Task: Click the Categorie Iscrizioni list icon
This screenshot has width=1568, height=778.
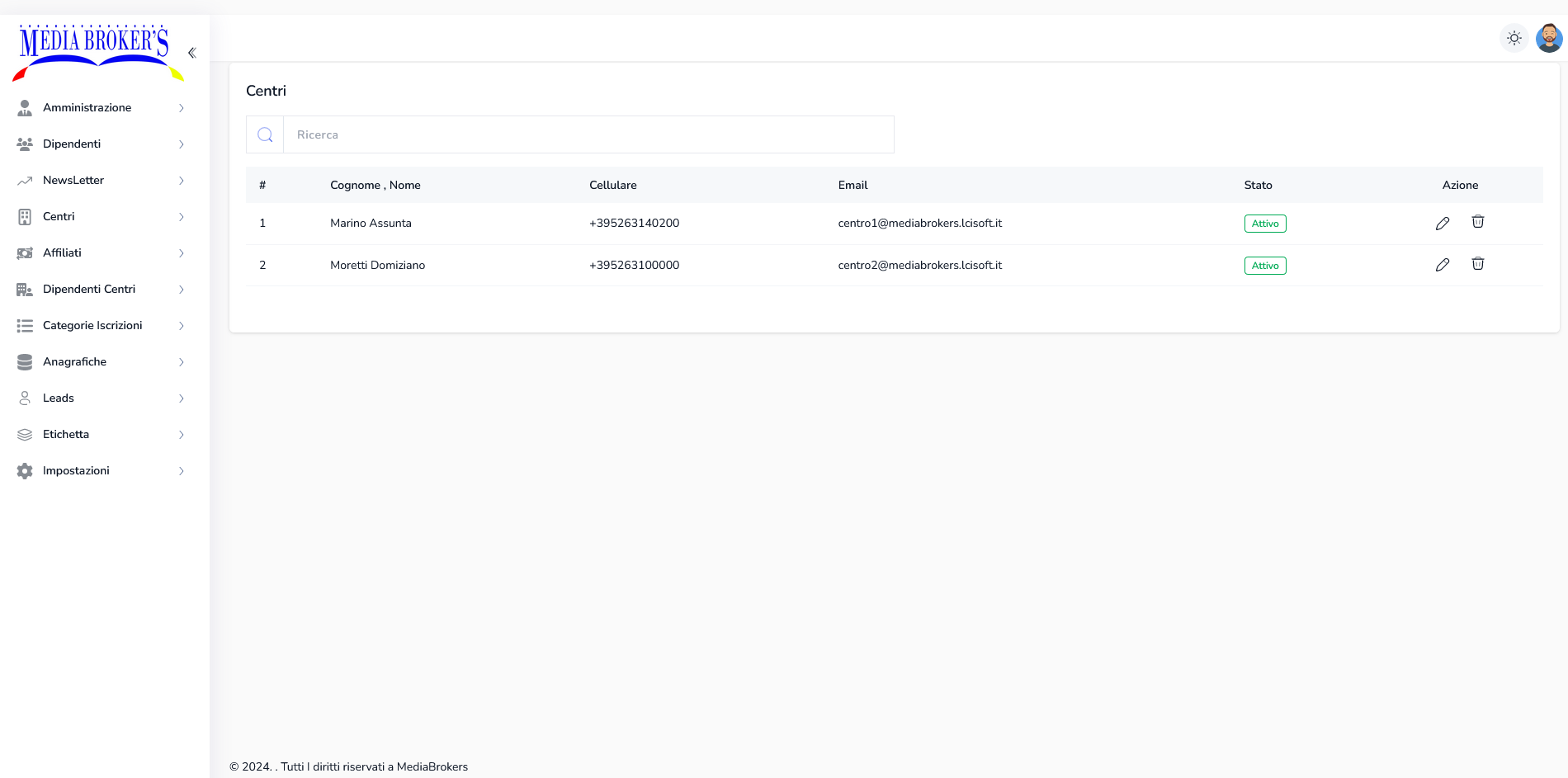Action: (24, 325)
